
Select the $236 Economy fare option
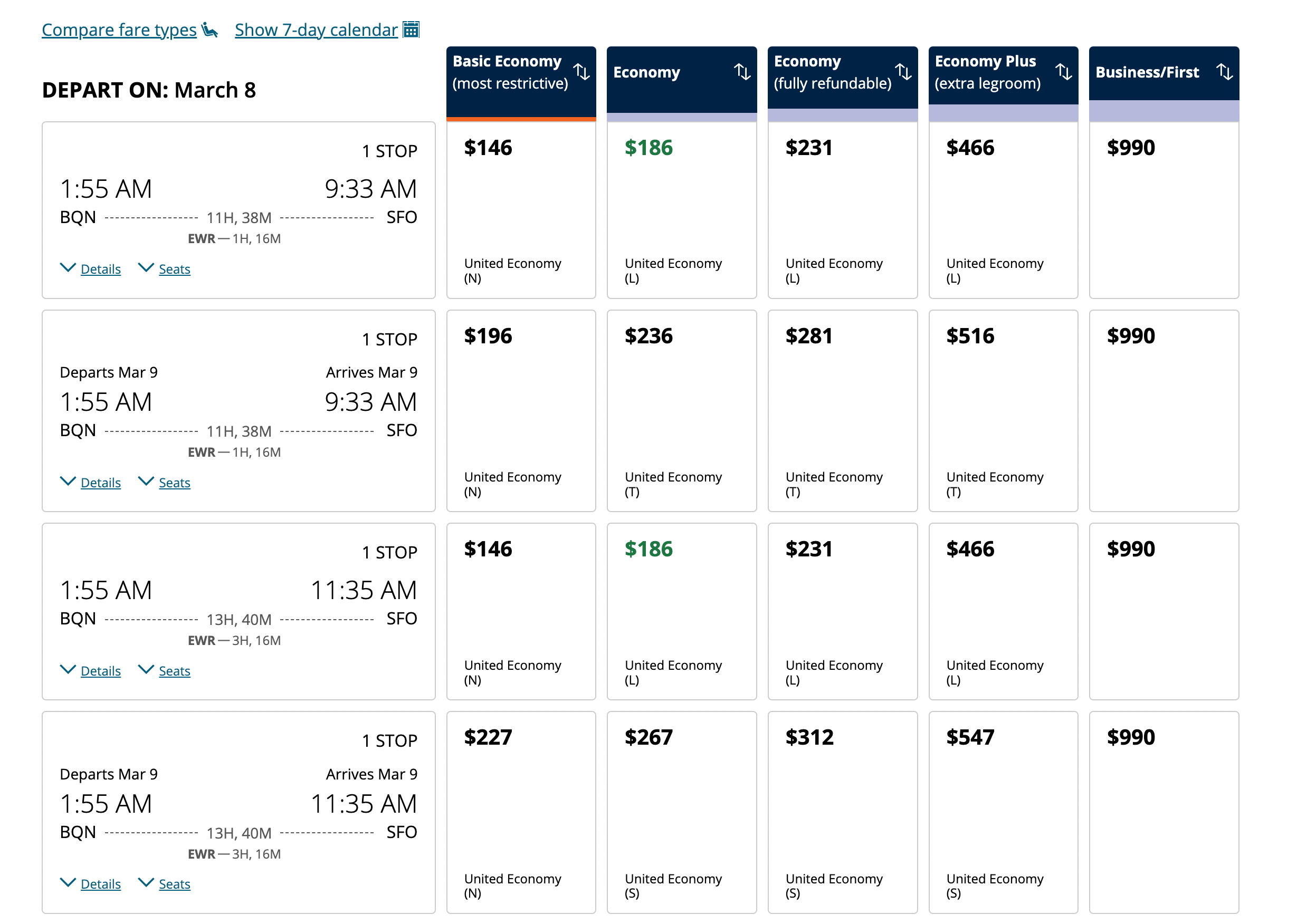click(x=682, y=411)
